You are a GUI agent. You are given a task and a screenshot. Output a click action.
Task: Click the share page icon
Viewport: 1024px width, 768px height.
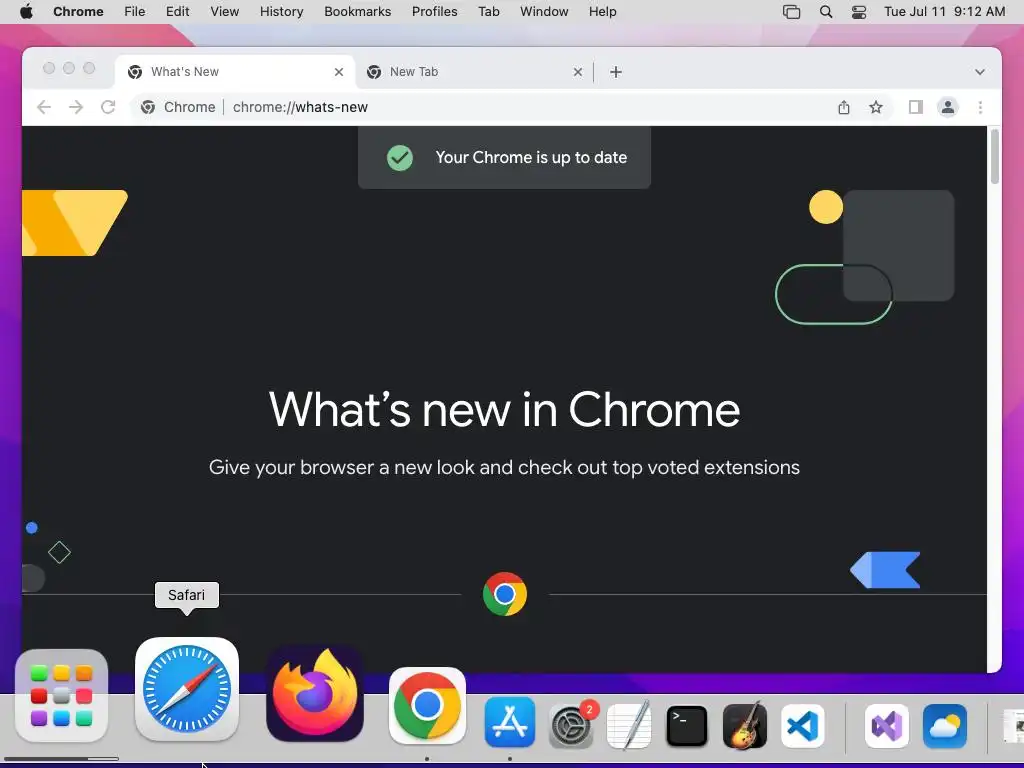844,107
